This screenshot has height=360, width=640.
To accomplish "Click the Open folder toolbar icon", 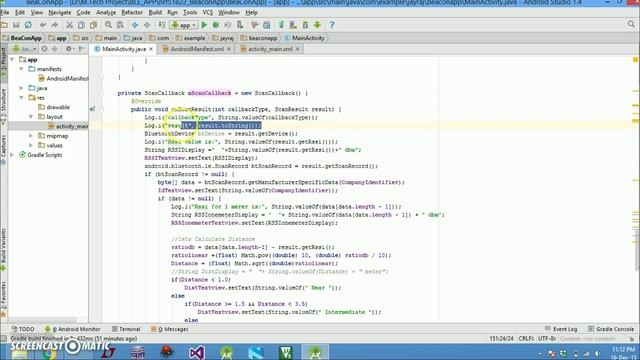I will coord(4,25).
